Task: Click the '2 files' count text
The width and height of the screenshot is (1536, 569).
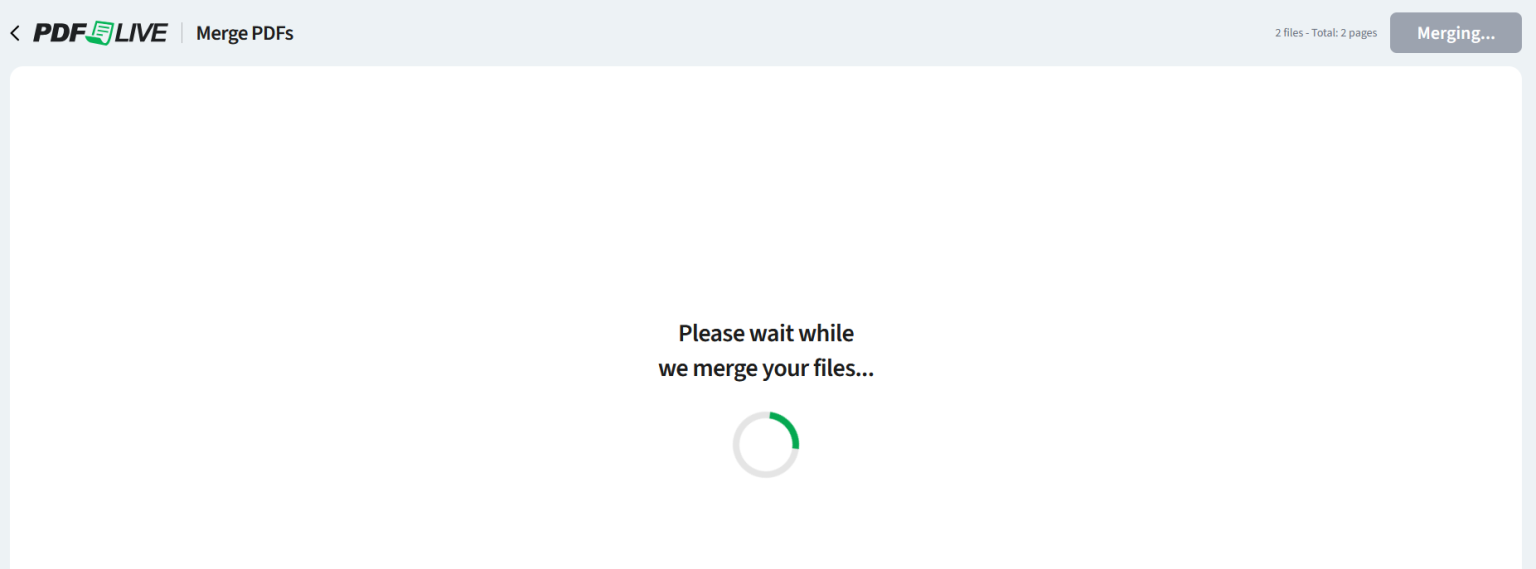Action: click(x=1289, y=33)
